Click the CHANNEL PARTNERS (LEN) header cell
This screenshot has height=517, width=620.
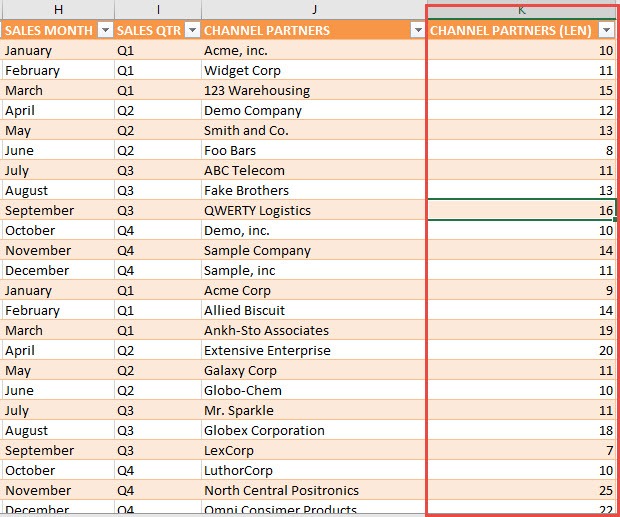pyautogui.click(x=522, y=30)
